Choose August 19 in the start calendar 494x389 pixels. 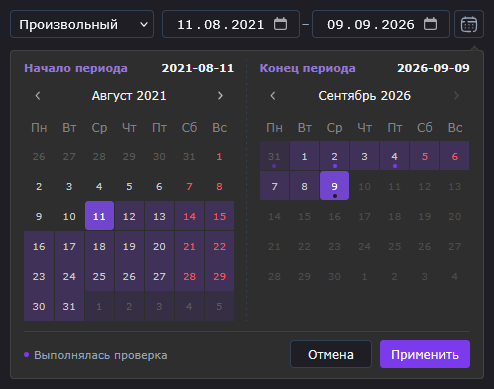click(129, 246)
